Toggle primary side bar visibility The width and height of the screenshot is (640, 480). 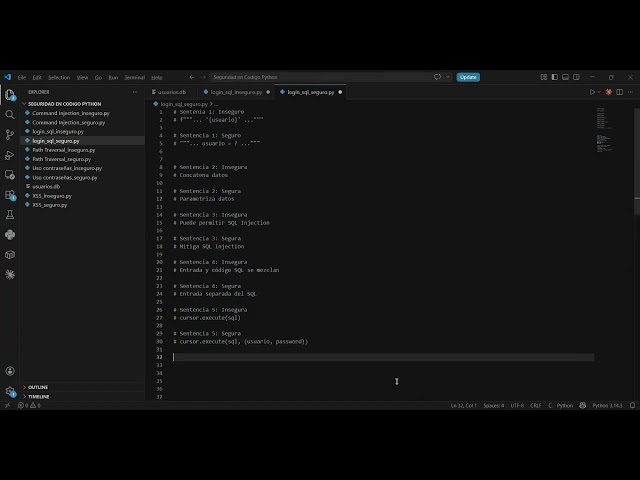click(x=555, y=77)
